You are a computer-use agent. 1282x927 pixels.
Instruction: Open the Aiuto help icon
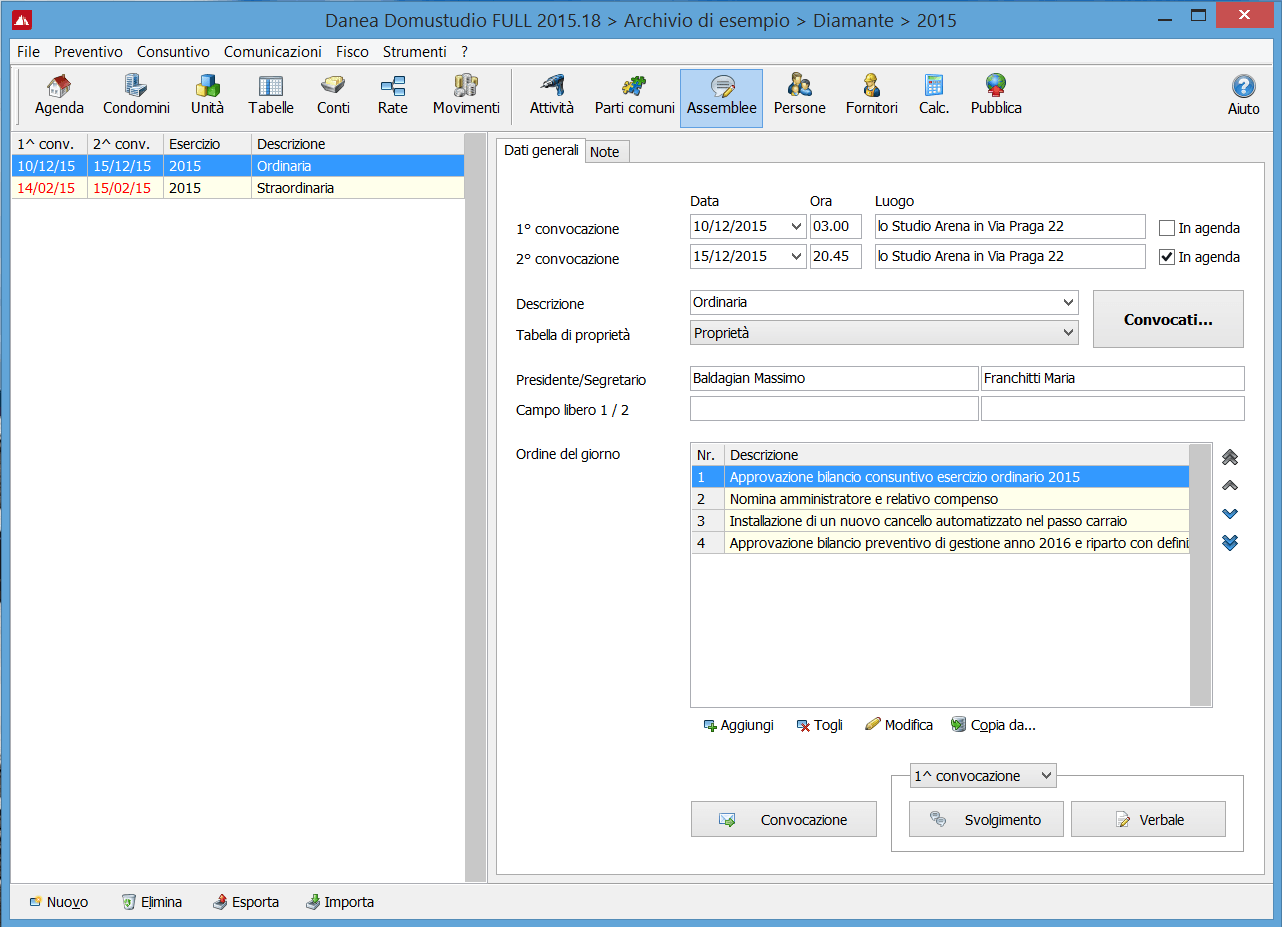1243,97
